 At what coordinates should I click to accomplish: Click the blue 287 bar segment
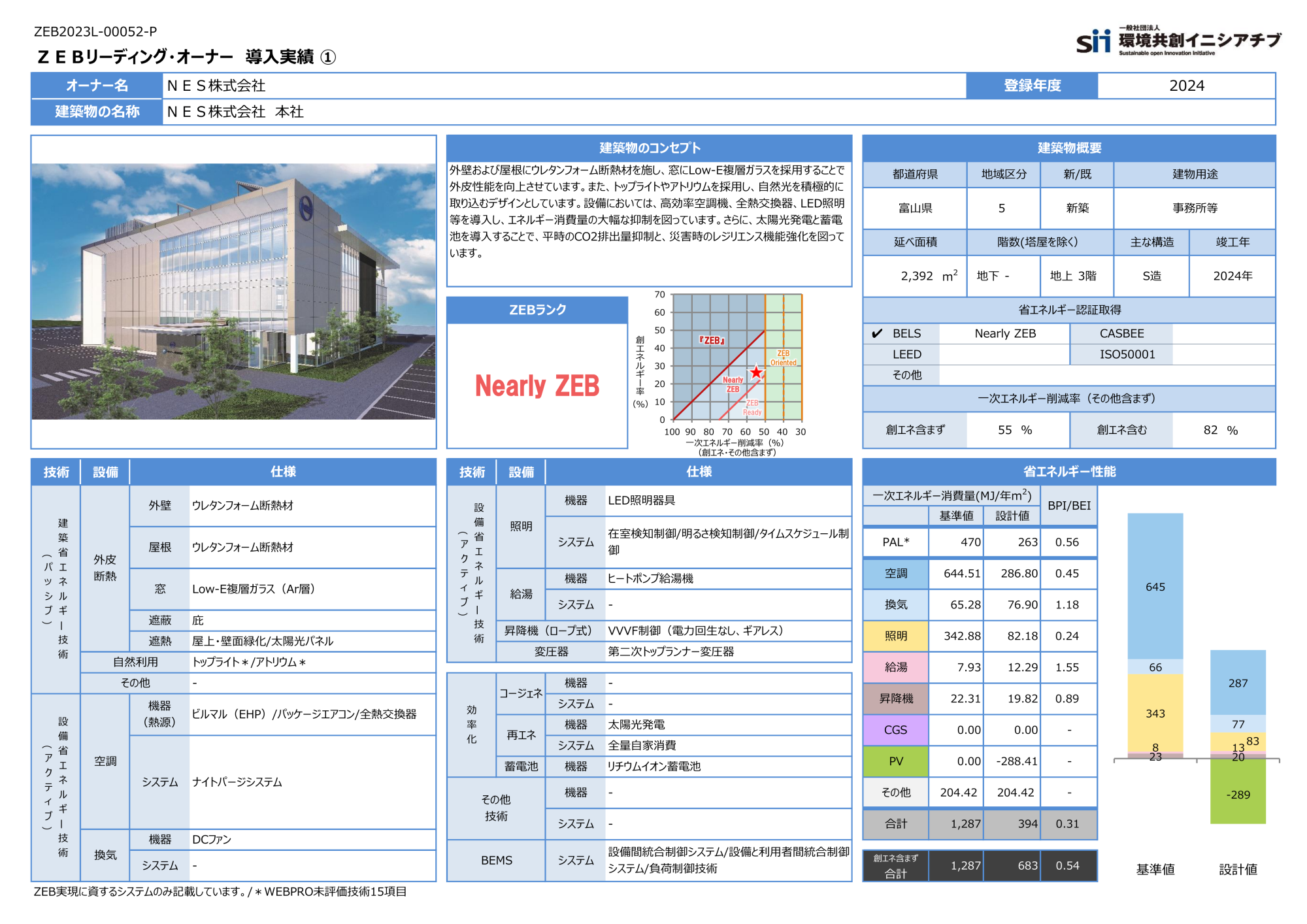tap(1238, 683)
